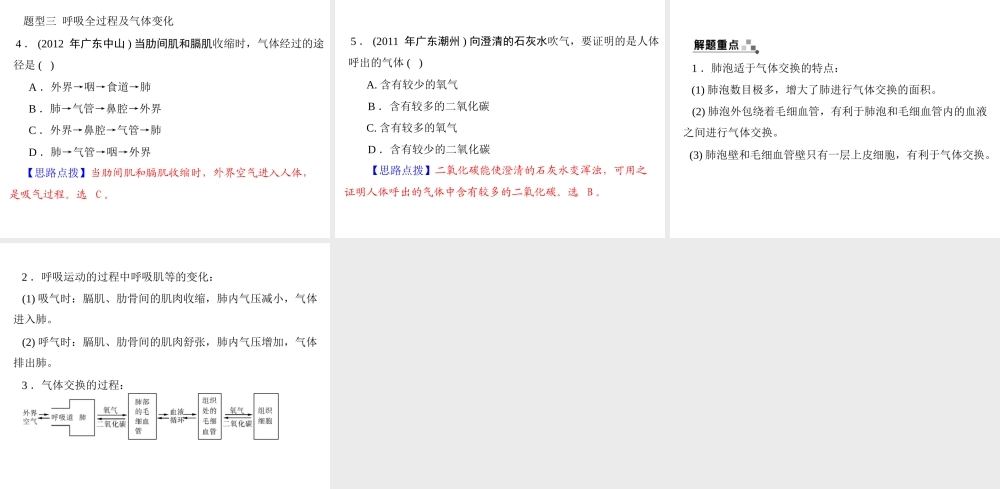Select option A. 含有较少的氧气
The width and height of the screenshot is (1000, 489).
(x=412, y=84)
